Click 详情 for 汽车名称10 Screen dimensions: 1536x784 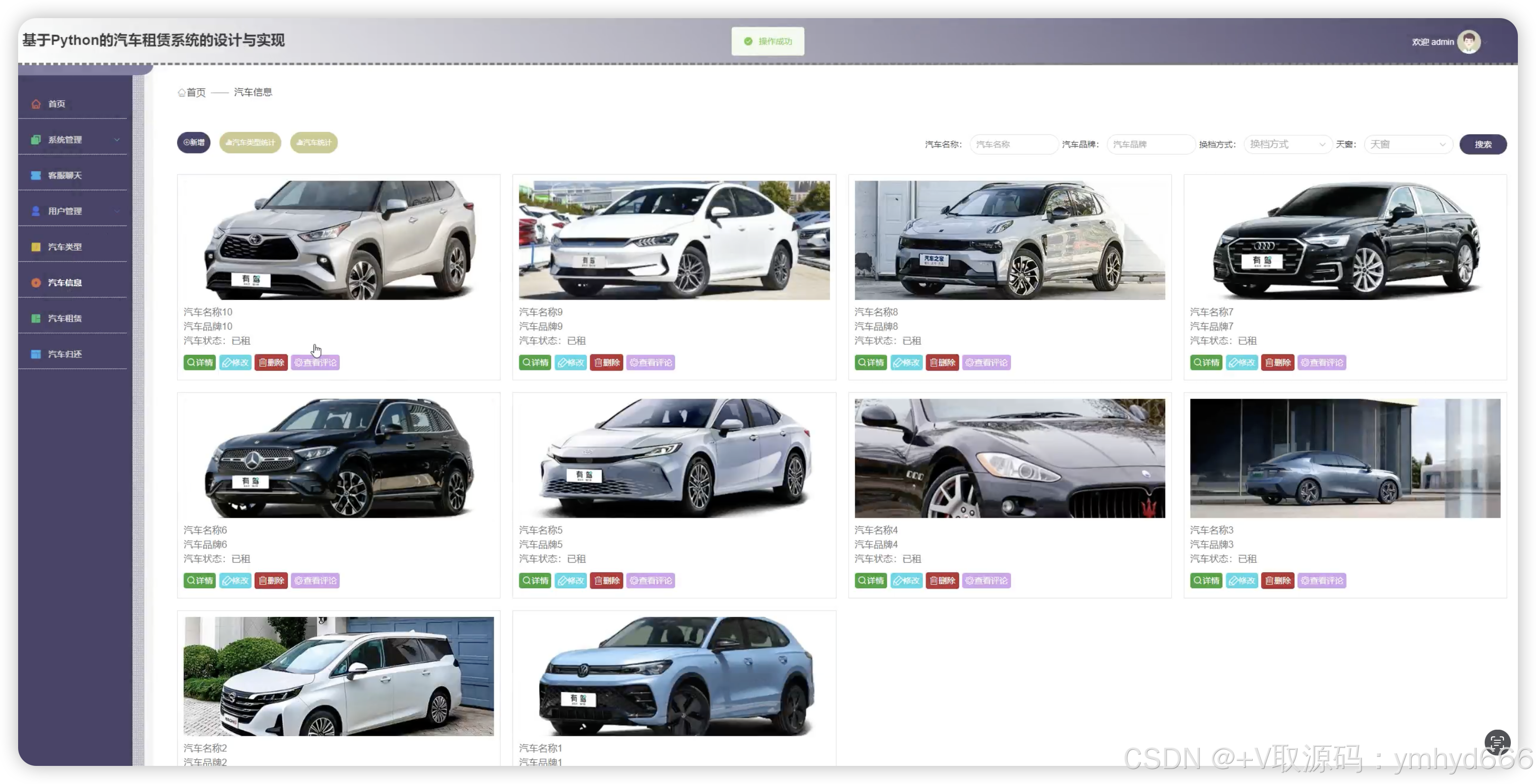(200, 362)
